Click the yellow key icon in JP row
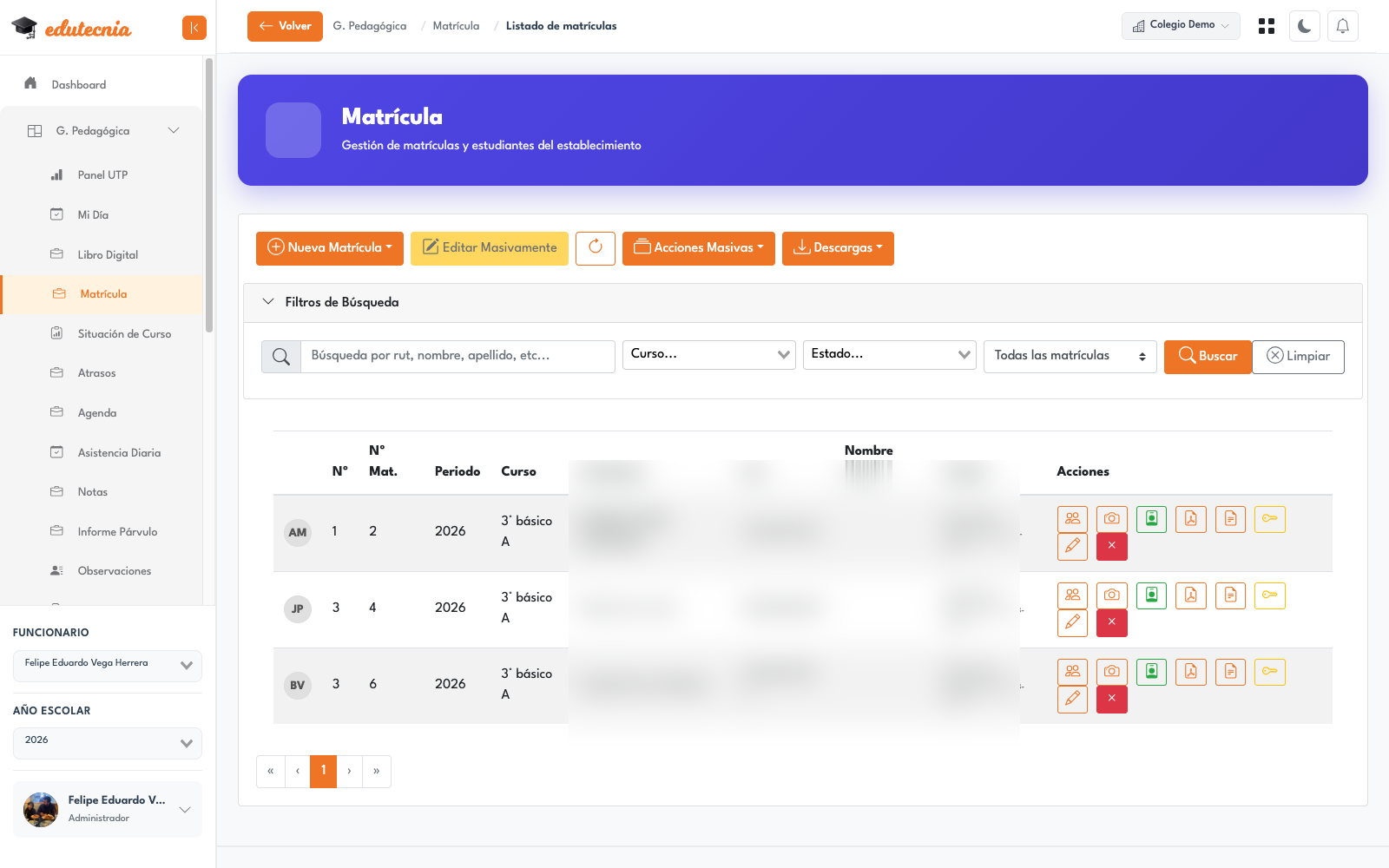The image size is (1389, 868). pyautogui.click(x=1270, y=595)
